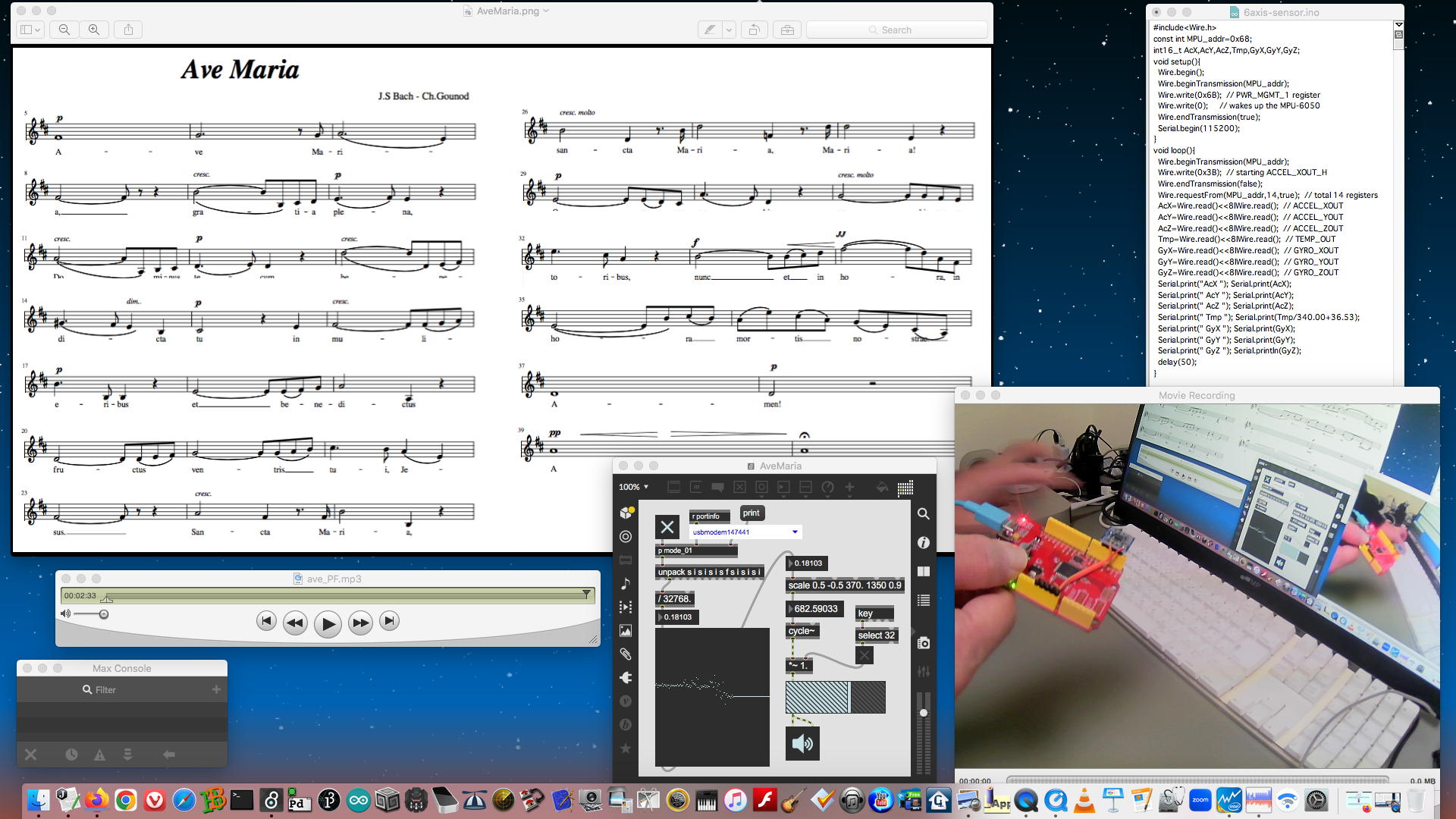Open the images browser in Max sidebar
Viewport: 1456px width, 819px height.
626,630
